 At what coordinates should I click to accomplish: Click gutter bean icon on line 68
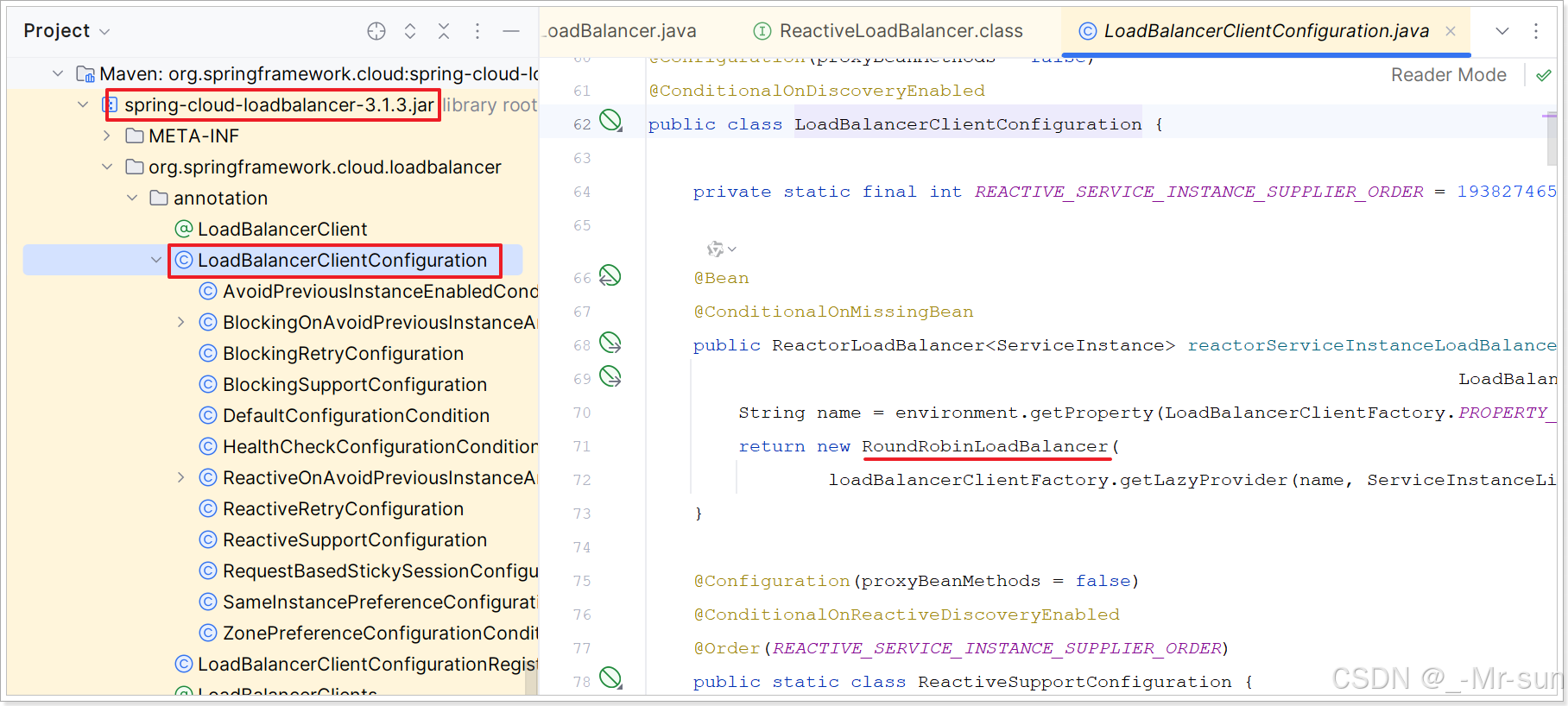(610, 343)
